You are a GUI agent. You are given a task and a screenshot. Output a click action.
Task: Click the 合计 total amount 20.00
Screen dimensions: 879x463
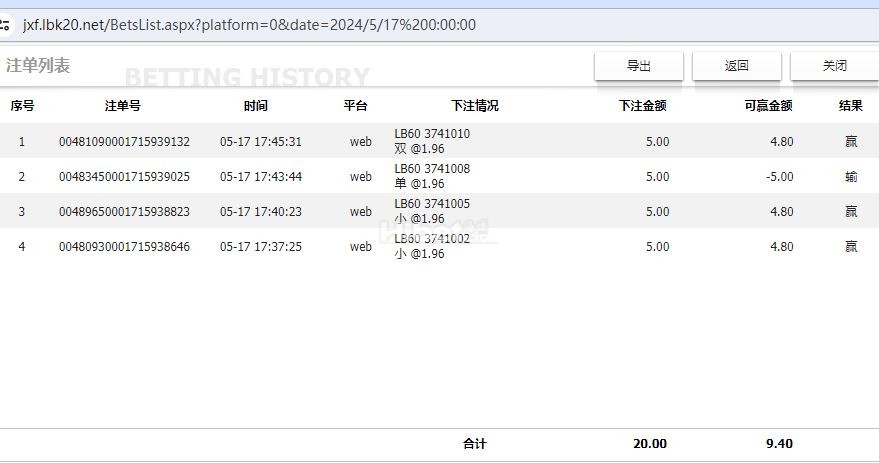point(650,444)
